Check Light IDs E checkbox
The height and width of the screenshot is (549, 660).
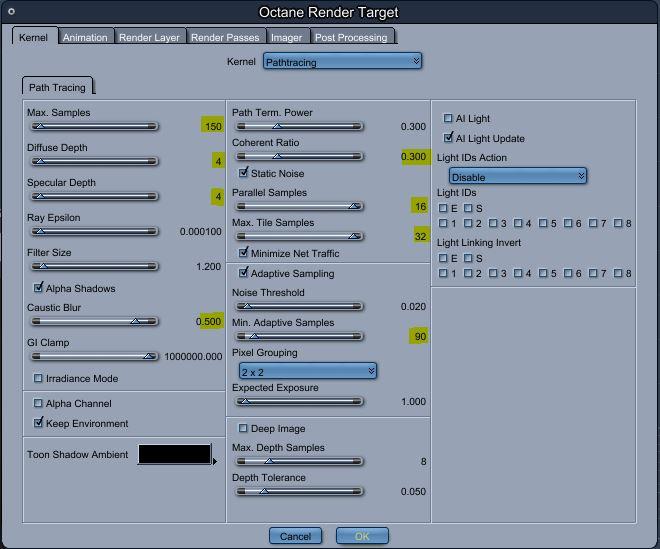pyautogui.click(x=443, y=208)
